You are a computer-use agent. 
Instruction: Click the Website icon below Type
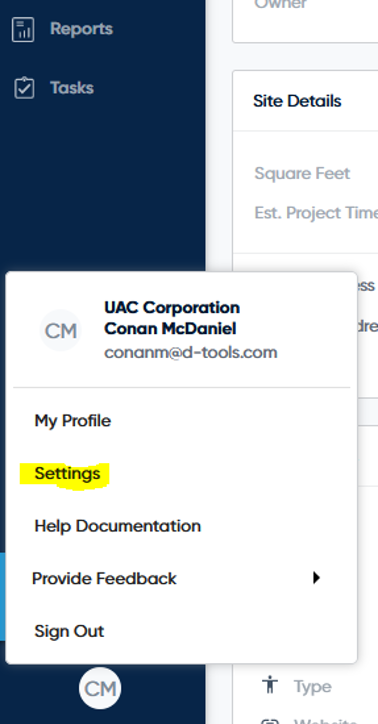coord(270,720)
